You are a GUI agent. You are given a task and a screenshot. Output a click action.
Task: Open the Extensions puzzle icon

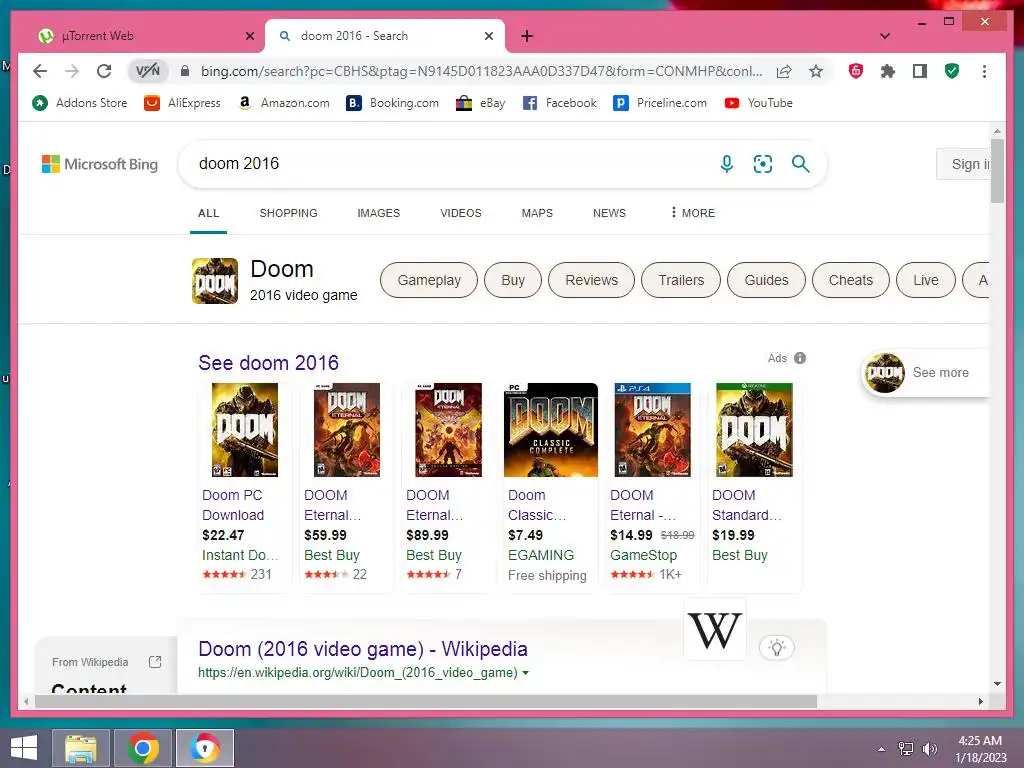(888, 71)
